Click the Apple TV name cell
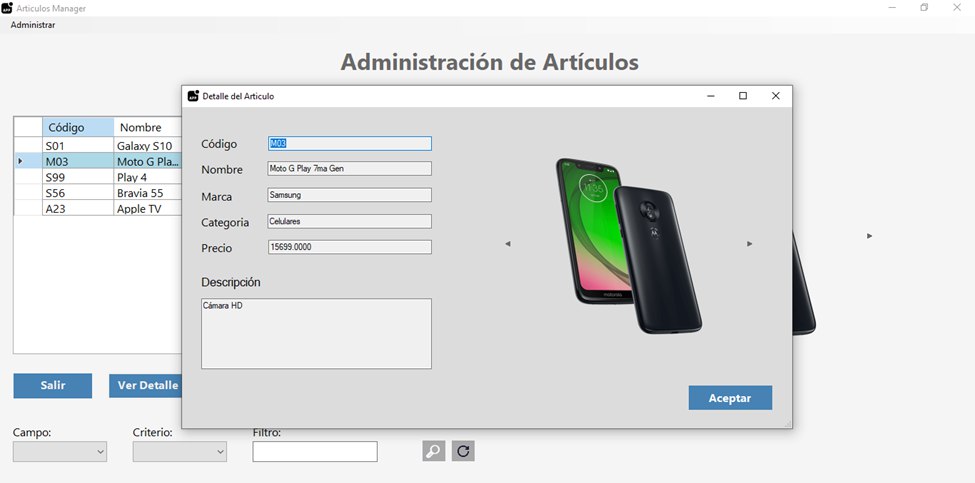This screenshot has height=483, width=975. click(148, 208)
